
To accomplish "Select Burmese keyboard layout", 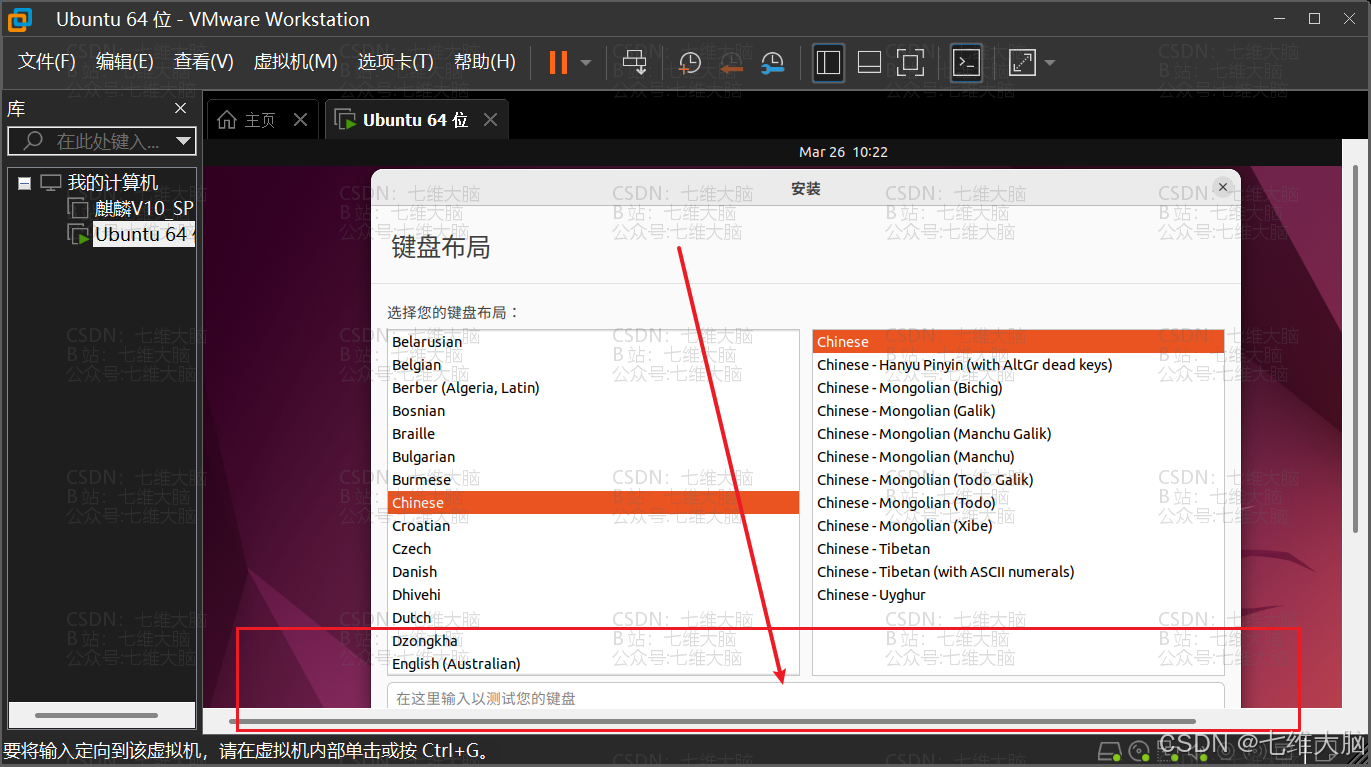I will click(593, 480).
